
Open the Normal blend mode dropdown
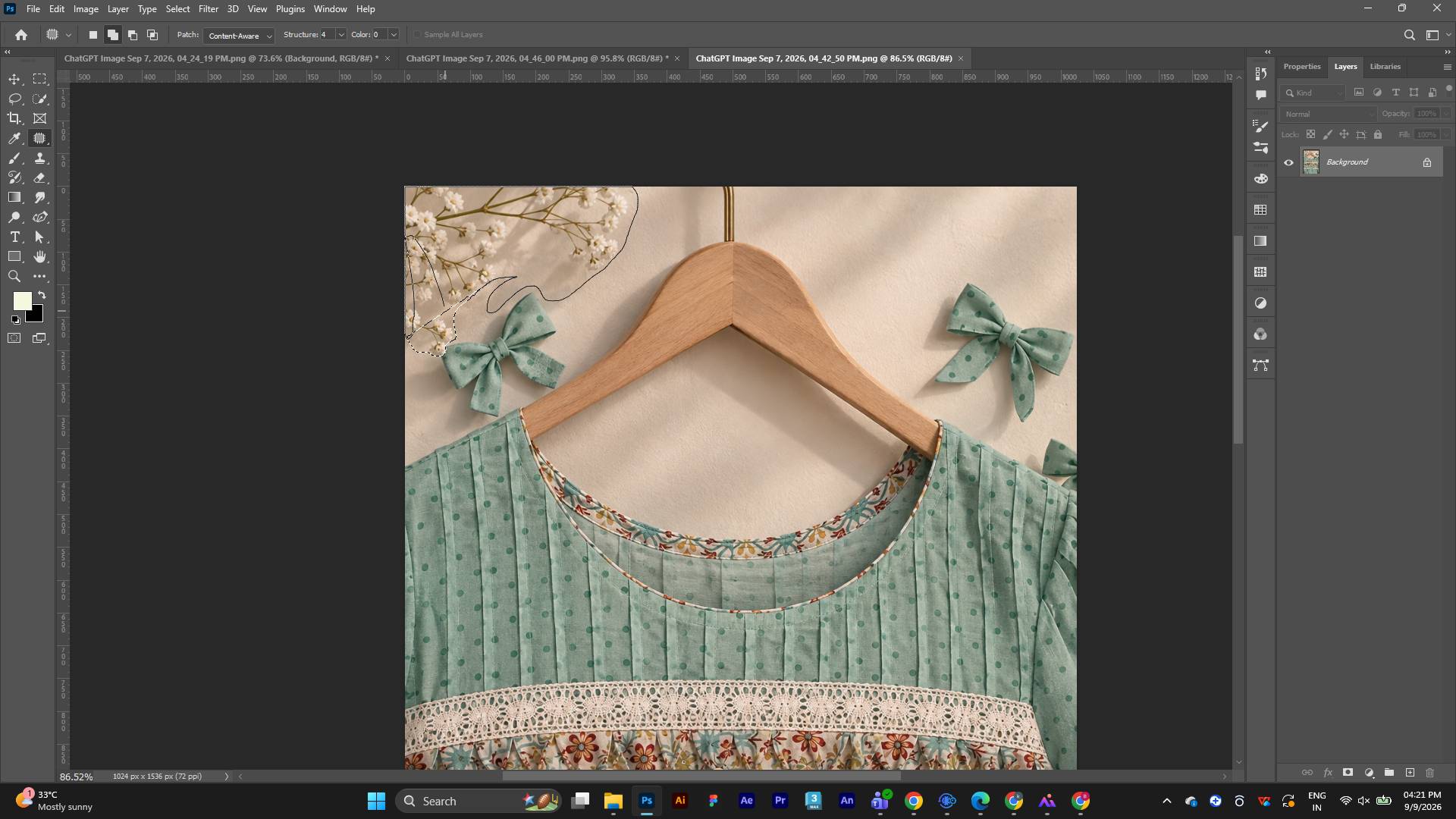(x=1329, y=114)
